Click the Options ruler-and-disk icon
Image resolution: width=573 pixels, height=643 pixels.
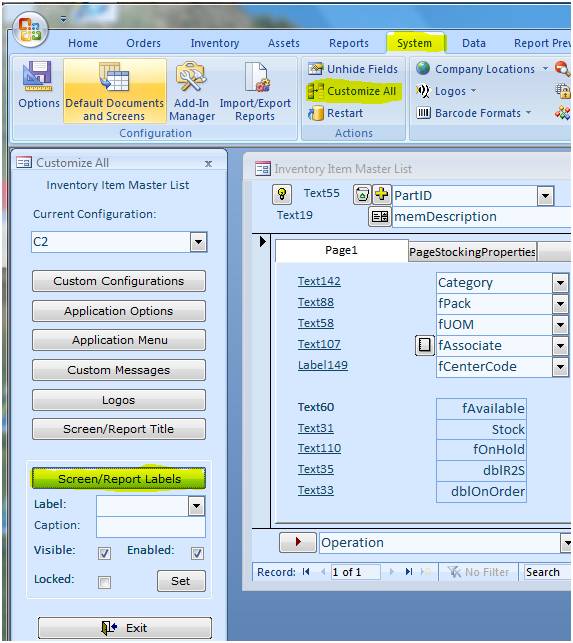click(38, 77)
